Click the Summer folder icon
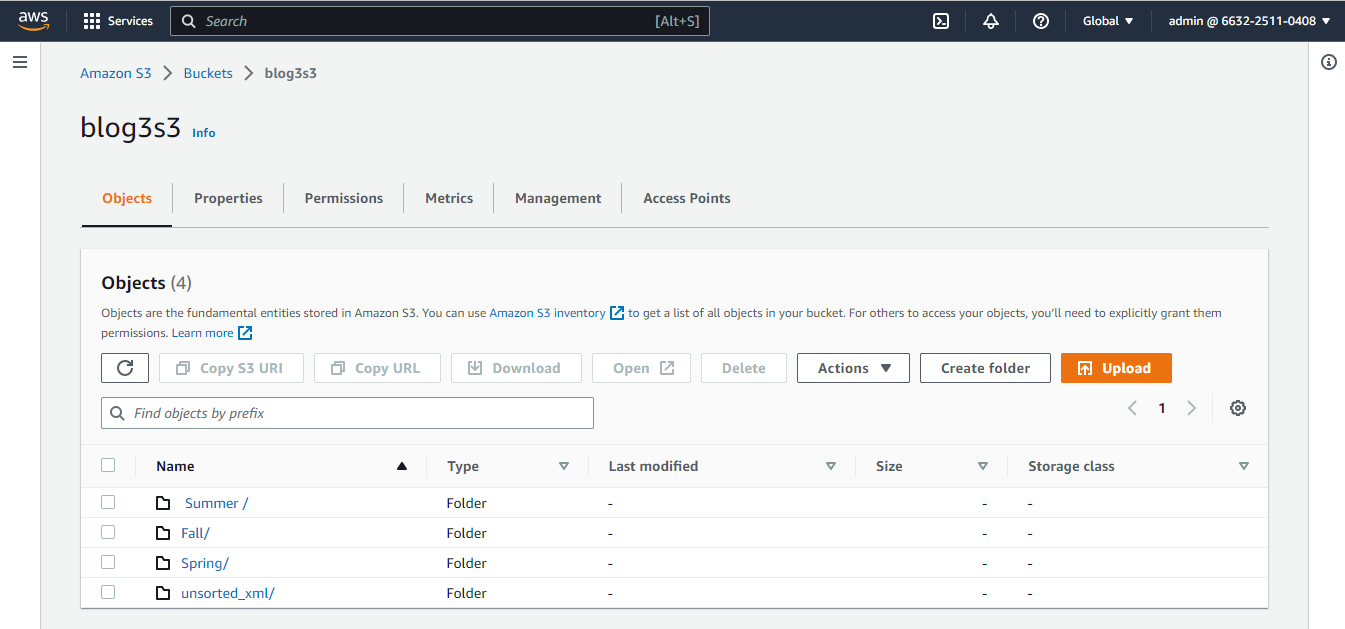1345x629 pixels. click(x=163, y=503)
